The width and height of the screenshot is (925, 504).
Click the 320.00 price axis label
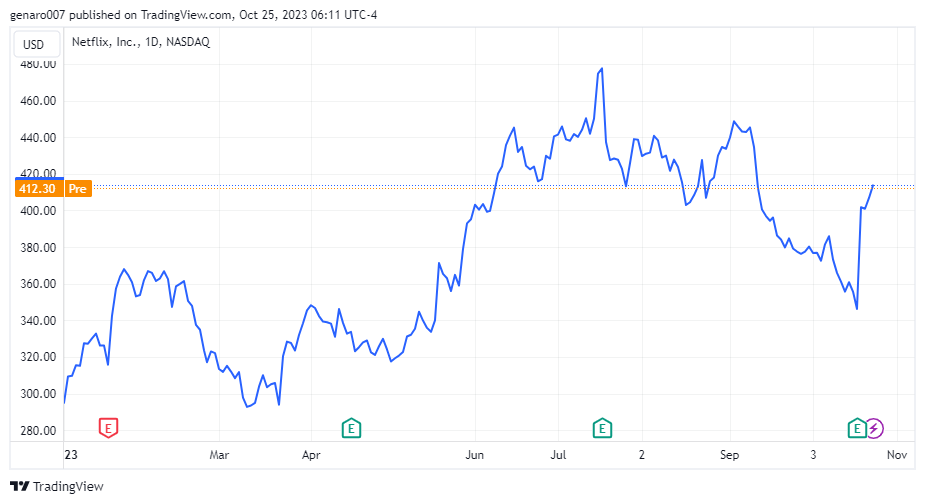click(x=38, y=357)
